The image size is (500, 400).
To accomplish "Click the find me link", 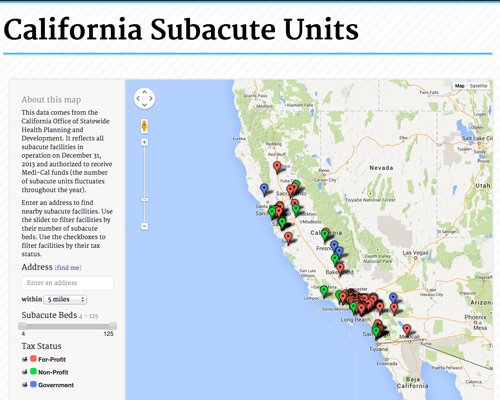I will pos(68,268).
